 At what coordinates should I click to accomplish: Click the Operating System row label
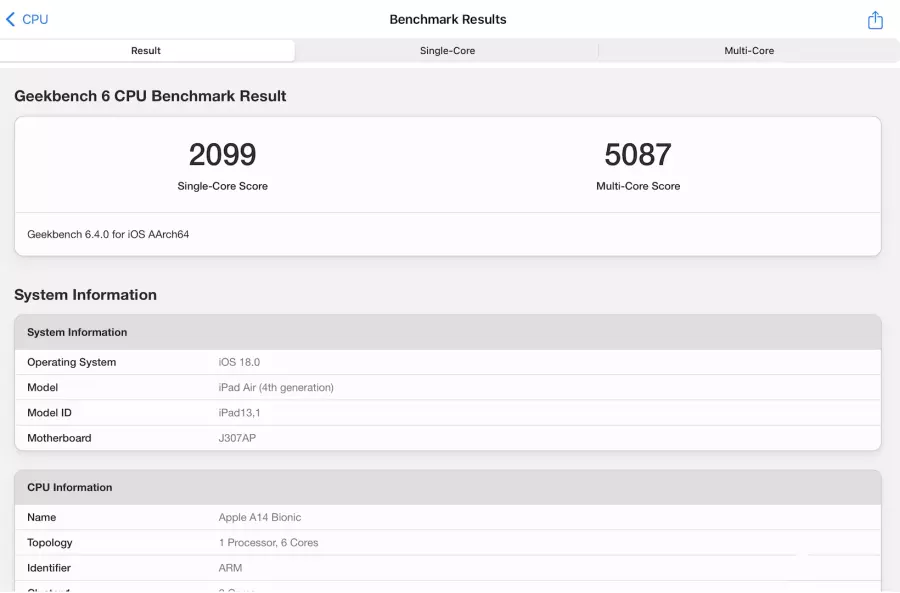71,362
